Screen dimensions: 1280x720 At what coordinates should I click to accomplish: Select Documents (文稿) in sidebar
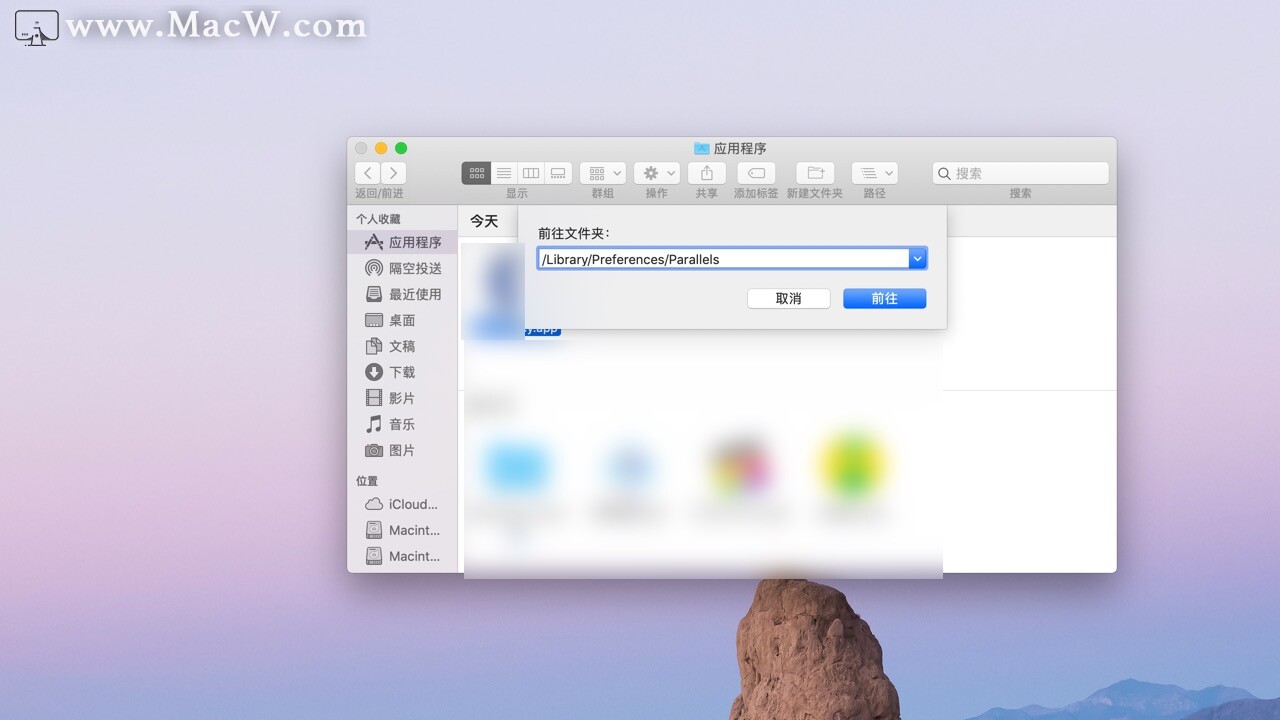pyautogui.click(x=403, y=346)
